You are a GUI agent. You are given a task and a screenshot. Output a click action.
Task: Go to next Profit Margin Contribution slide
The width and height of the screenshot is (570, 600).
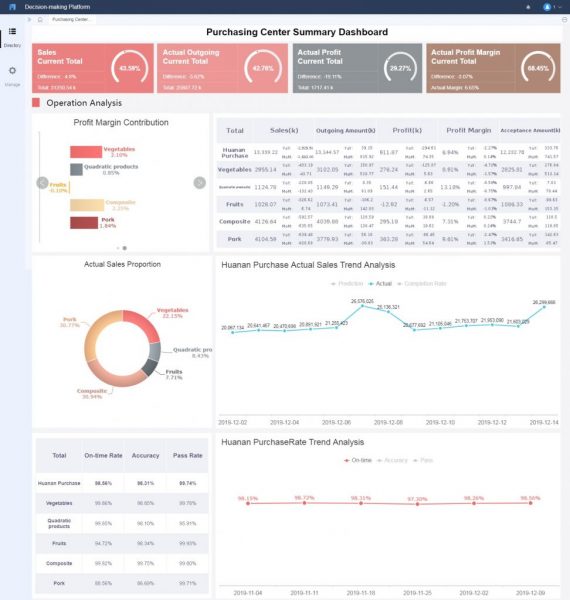click(199, 183)
